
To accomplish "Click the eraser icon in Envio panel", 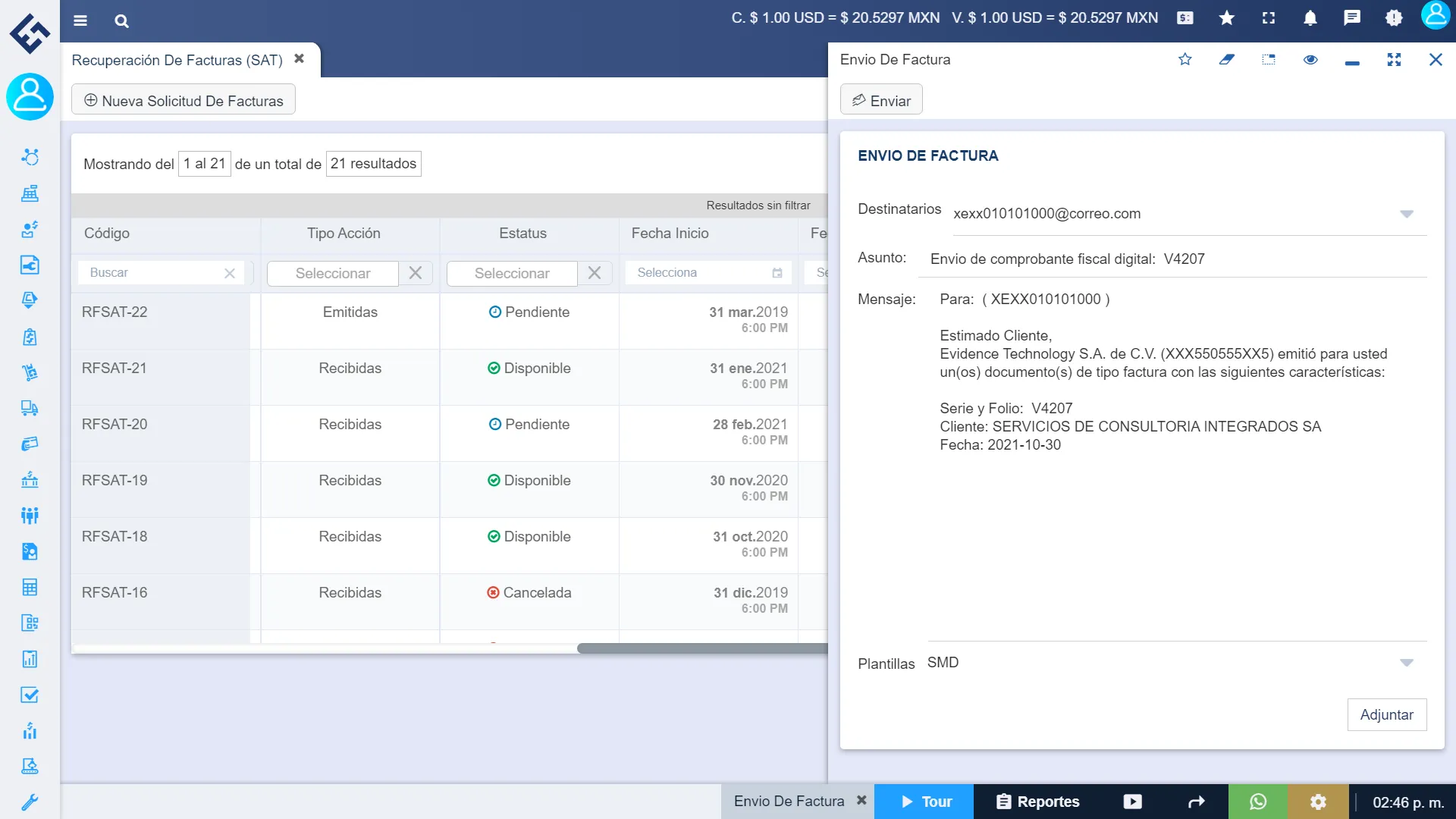I will [1226, 59].
